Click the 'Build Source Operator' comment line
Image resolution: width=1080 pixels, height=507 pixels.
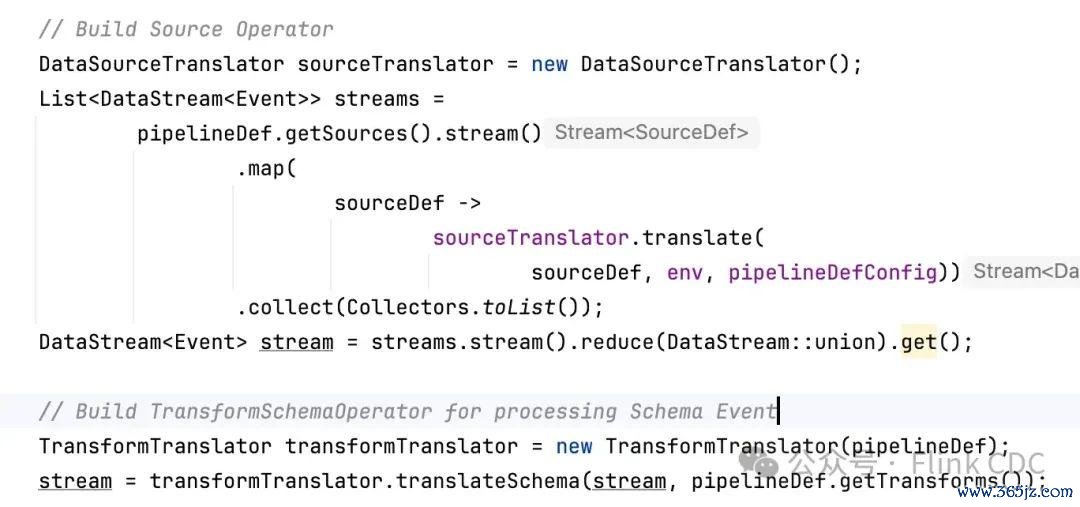pyautogui.click(x=186, y=30)
